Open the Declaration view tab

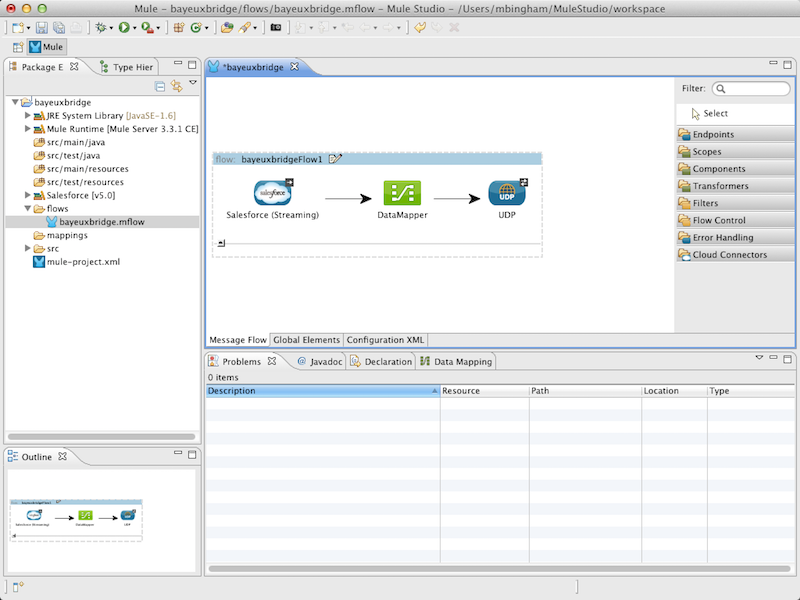pyautogui.click(x=382, y=361)
